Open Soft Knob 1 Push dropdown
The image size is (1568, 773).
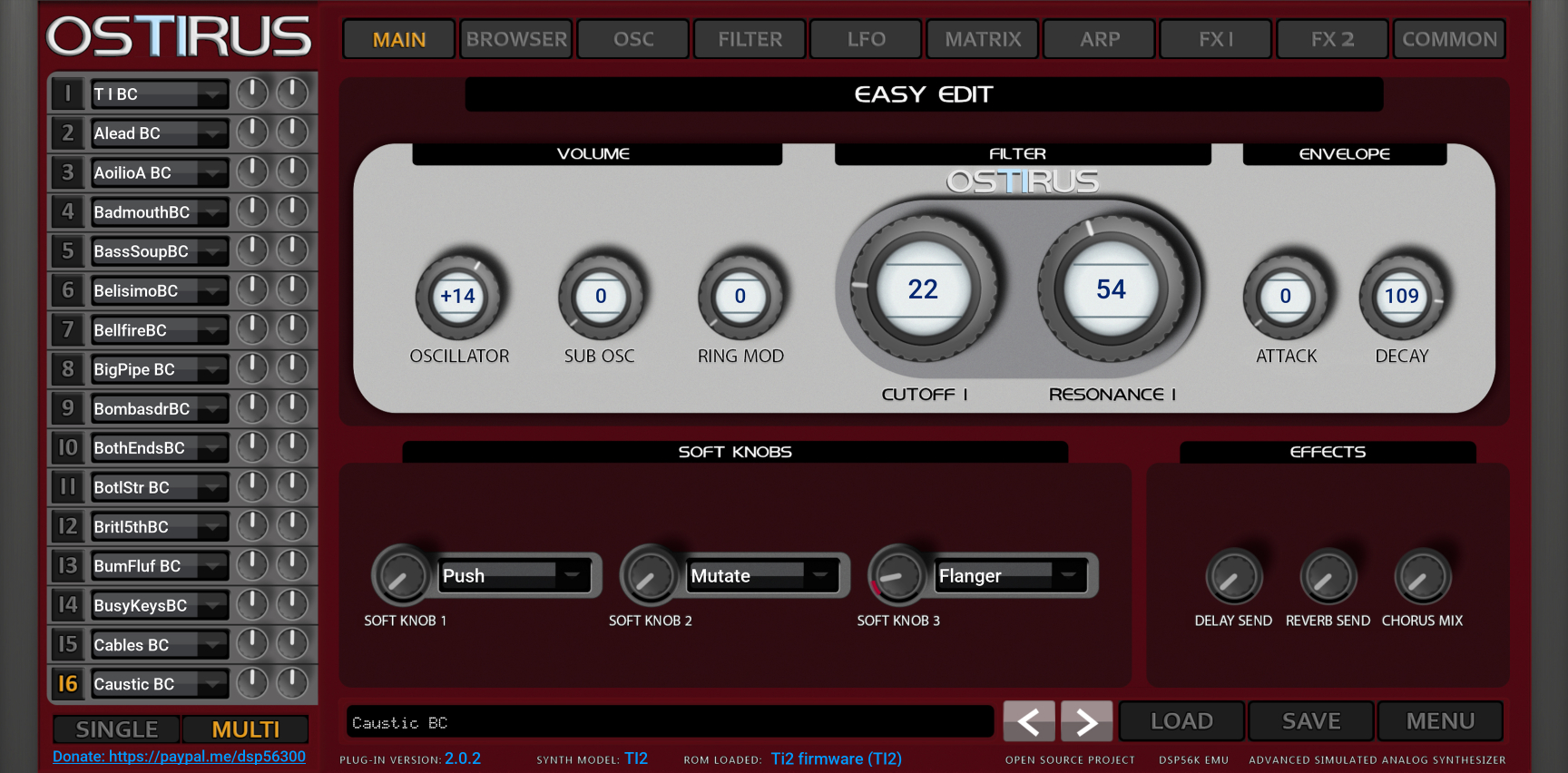tap(572, 575)
